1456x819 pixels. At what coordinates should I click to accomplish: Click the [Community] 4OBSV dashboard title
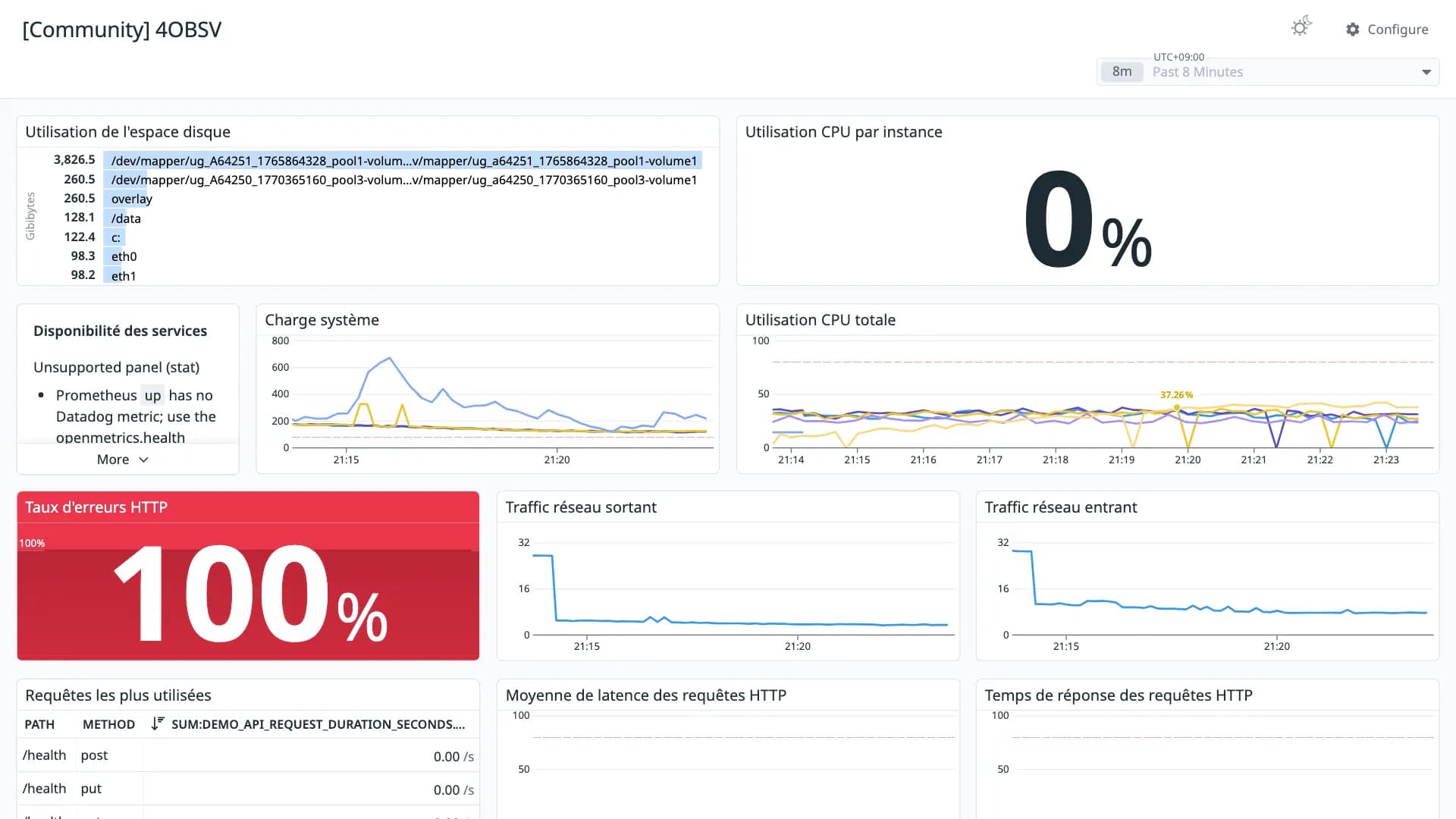[122, 30]
